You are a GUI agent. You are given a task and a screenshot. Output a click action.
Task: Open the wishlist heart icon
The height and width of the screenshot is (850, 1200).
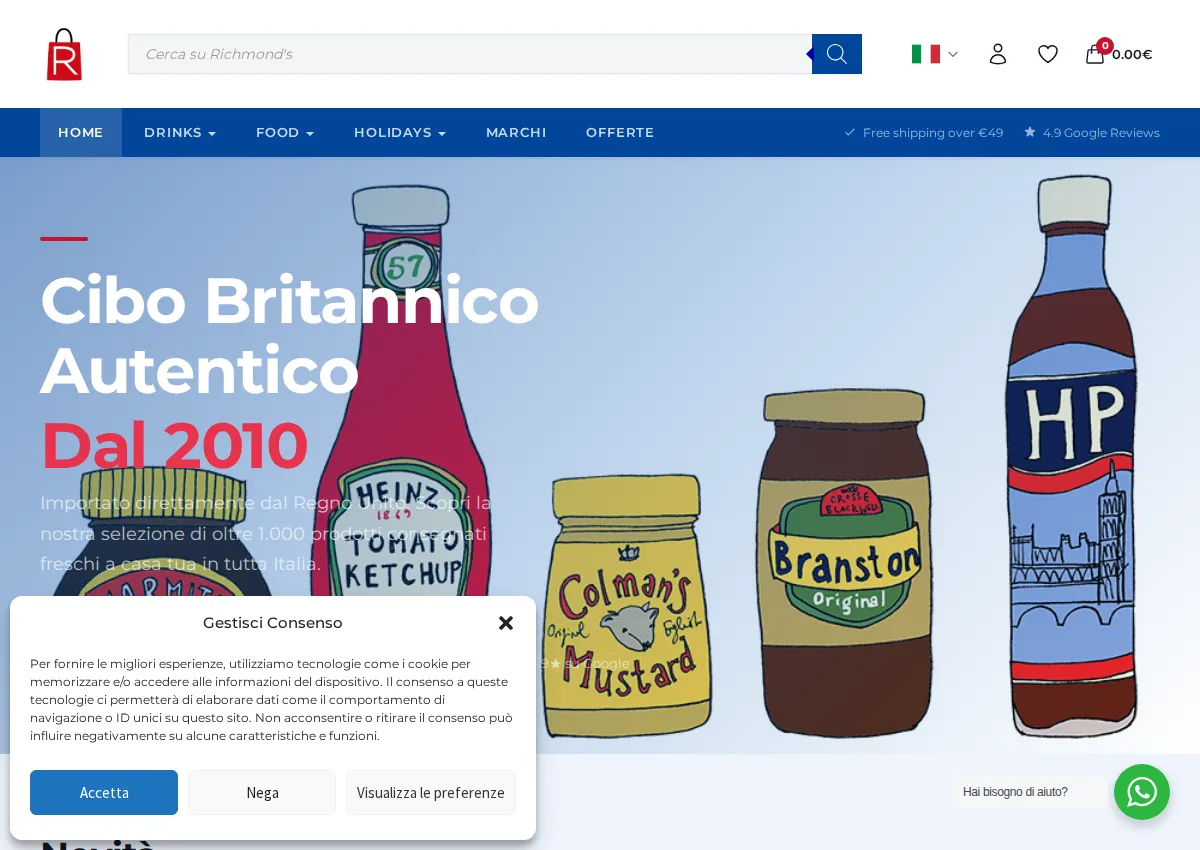pyautogui.click(x=1048, y=54)
